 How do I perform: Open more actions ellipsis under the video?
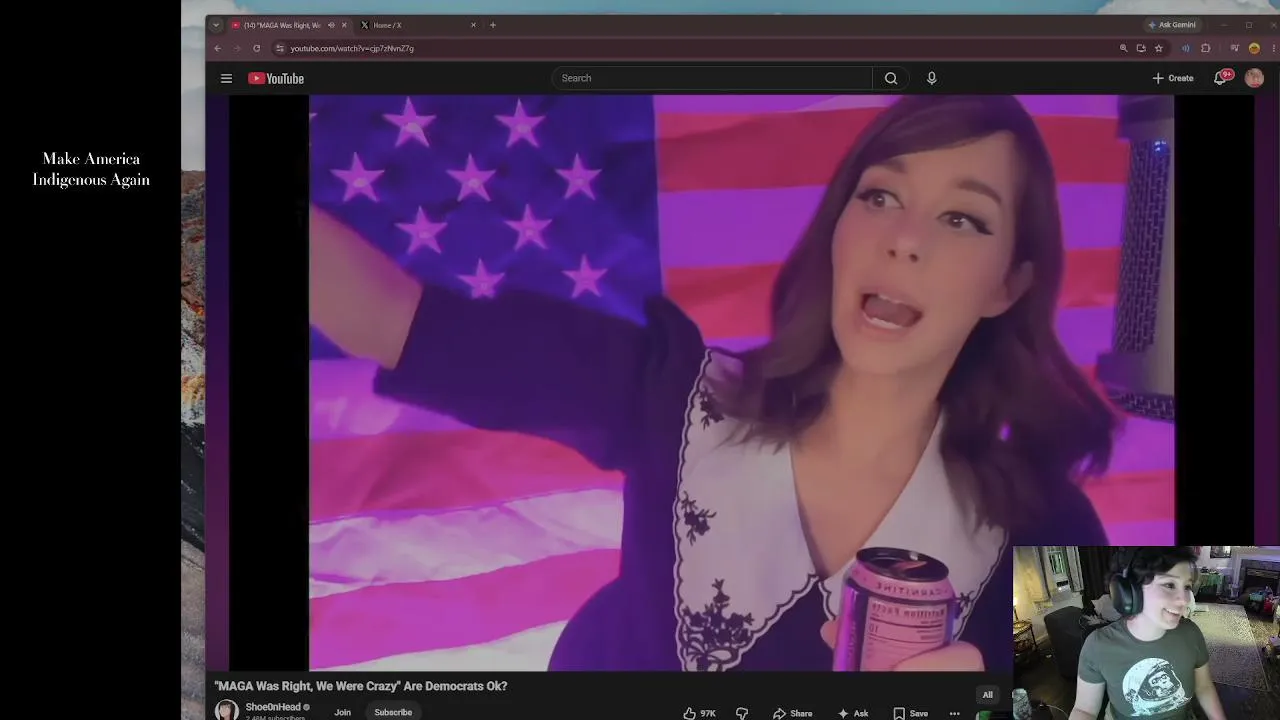(x=955, y=713)
